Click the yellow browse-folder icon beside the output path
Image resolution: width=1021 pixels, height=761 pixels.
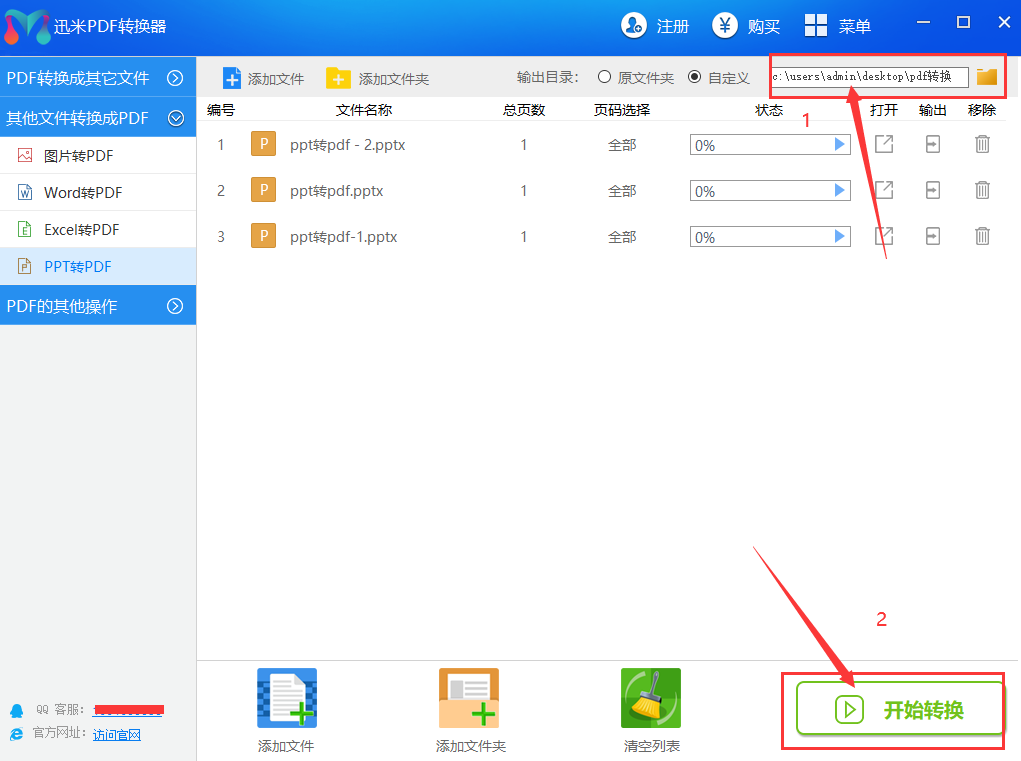click(x=987, y=77)
